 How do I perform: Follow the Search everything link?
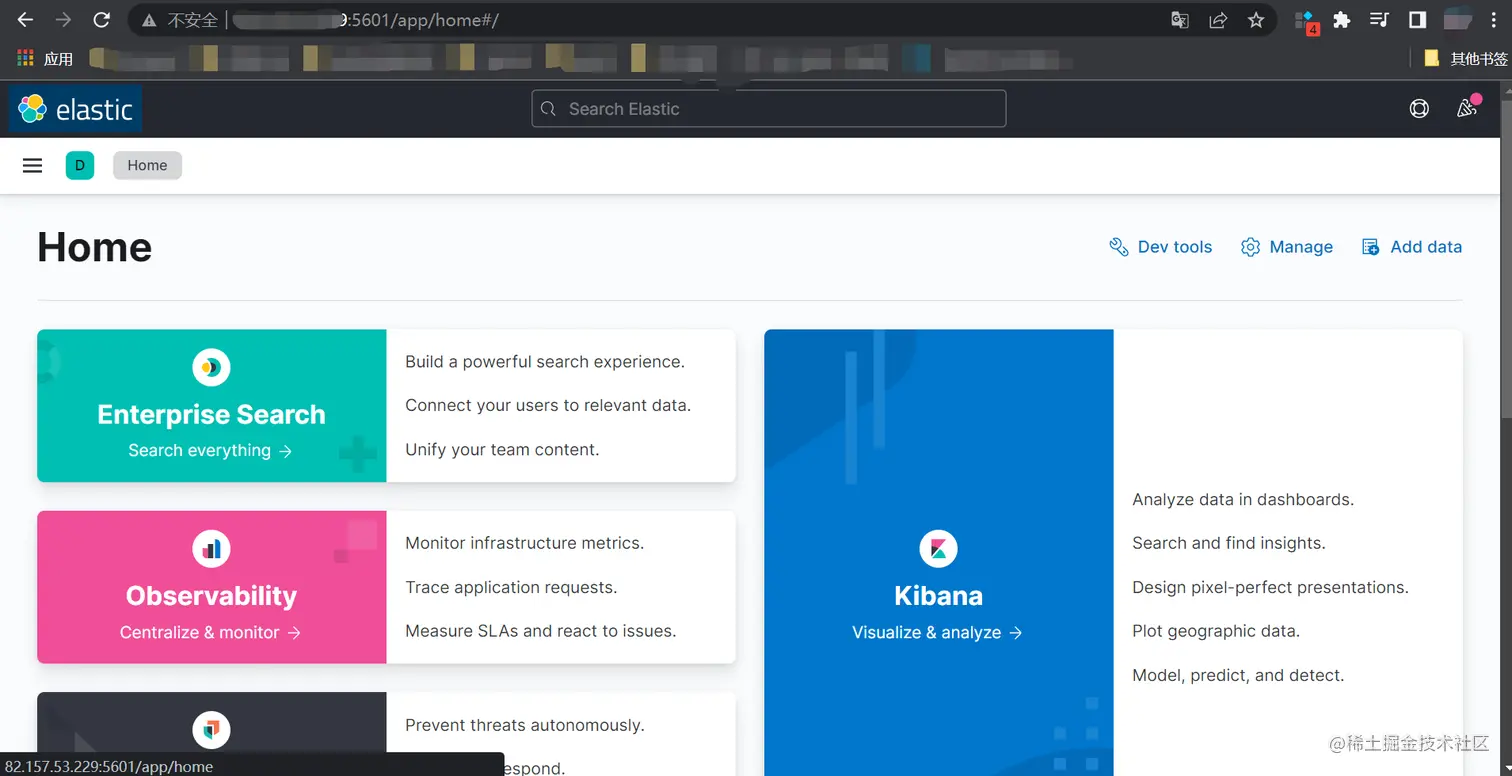click(x=210, y=451)
